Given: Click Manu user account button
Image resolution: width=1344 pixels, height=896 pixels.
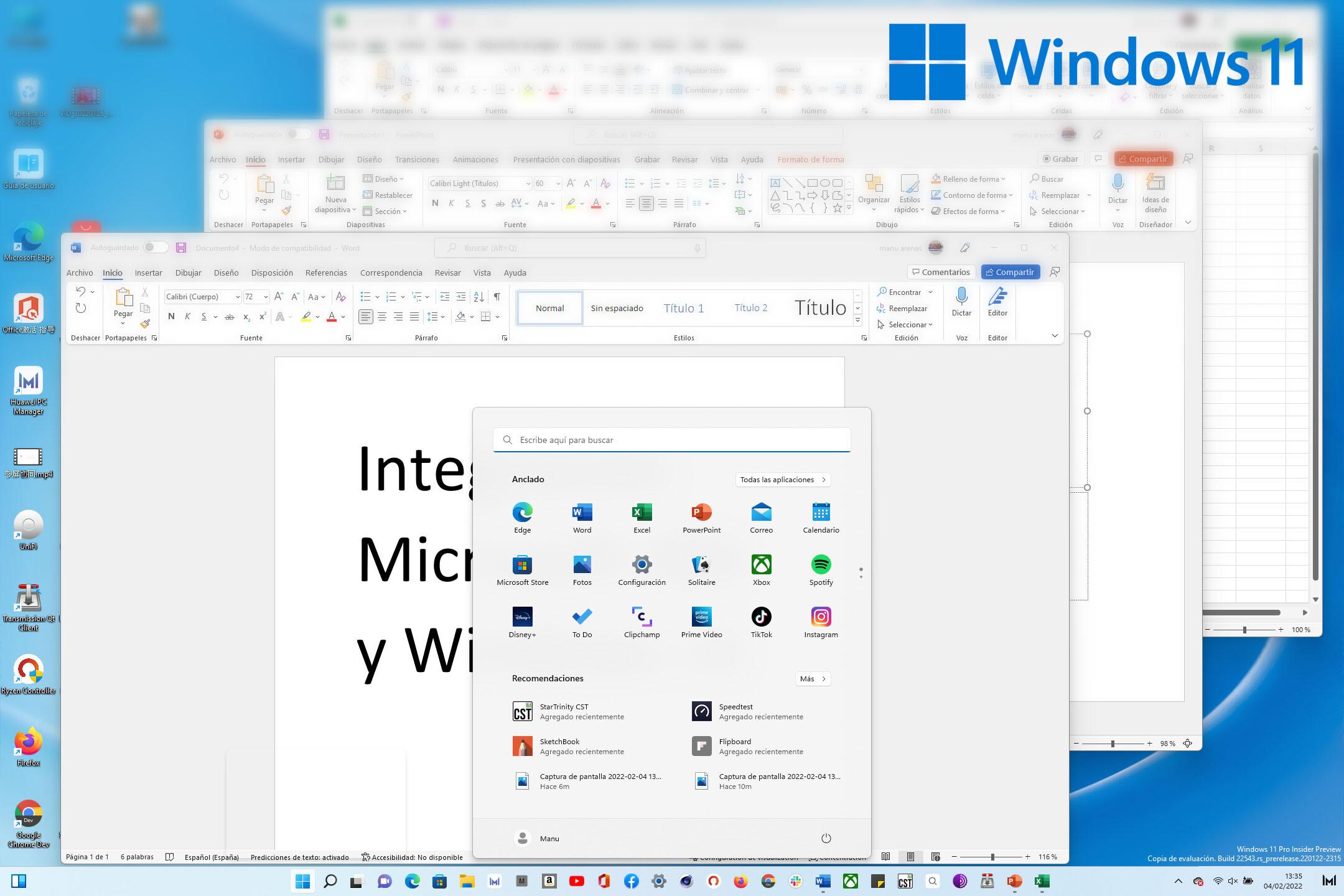Looking at the screenshot, I should (x=538, y=838).
